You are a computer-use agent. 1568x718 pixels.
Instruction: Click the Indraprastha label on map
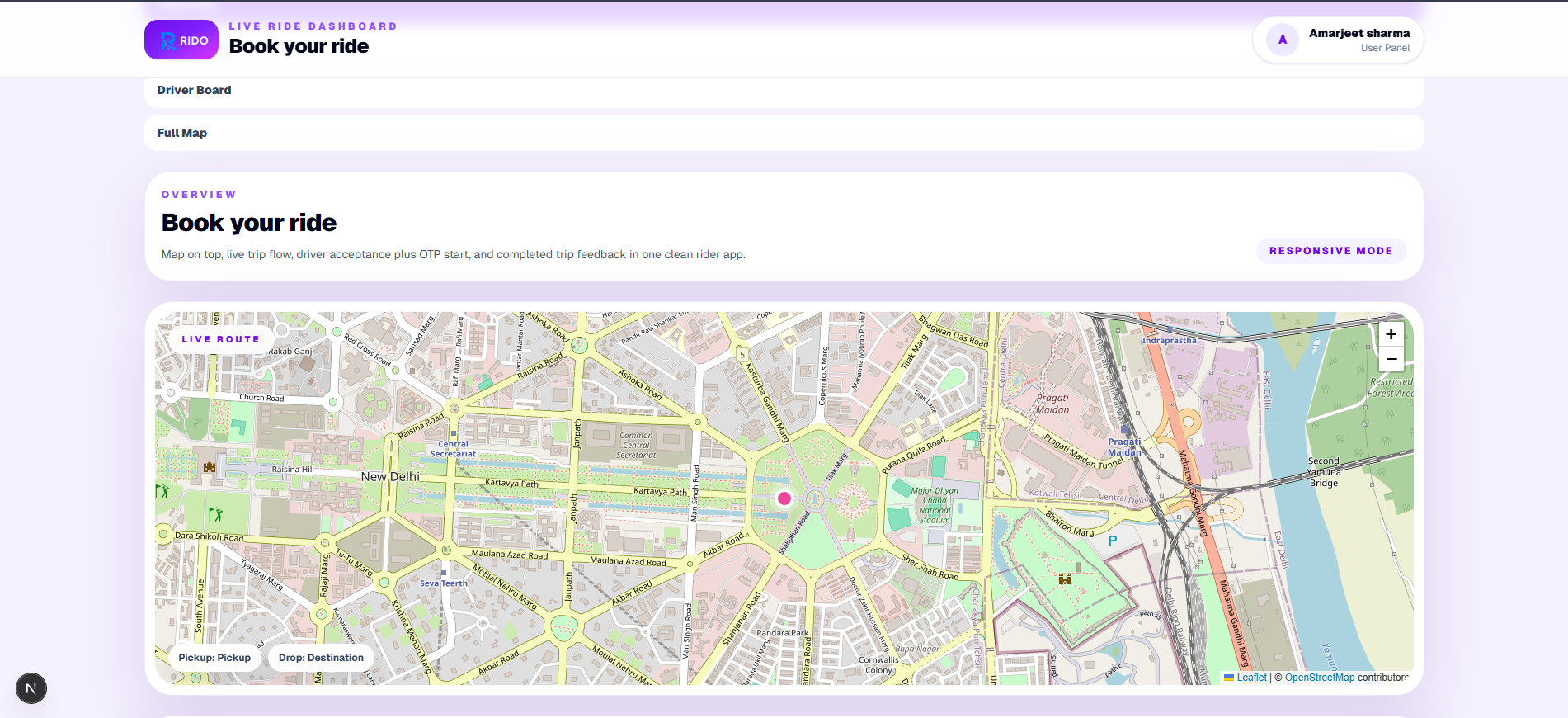(1169, 340)
